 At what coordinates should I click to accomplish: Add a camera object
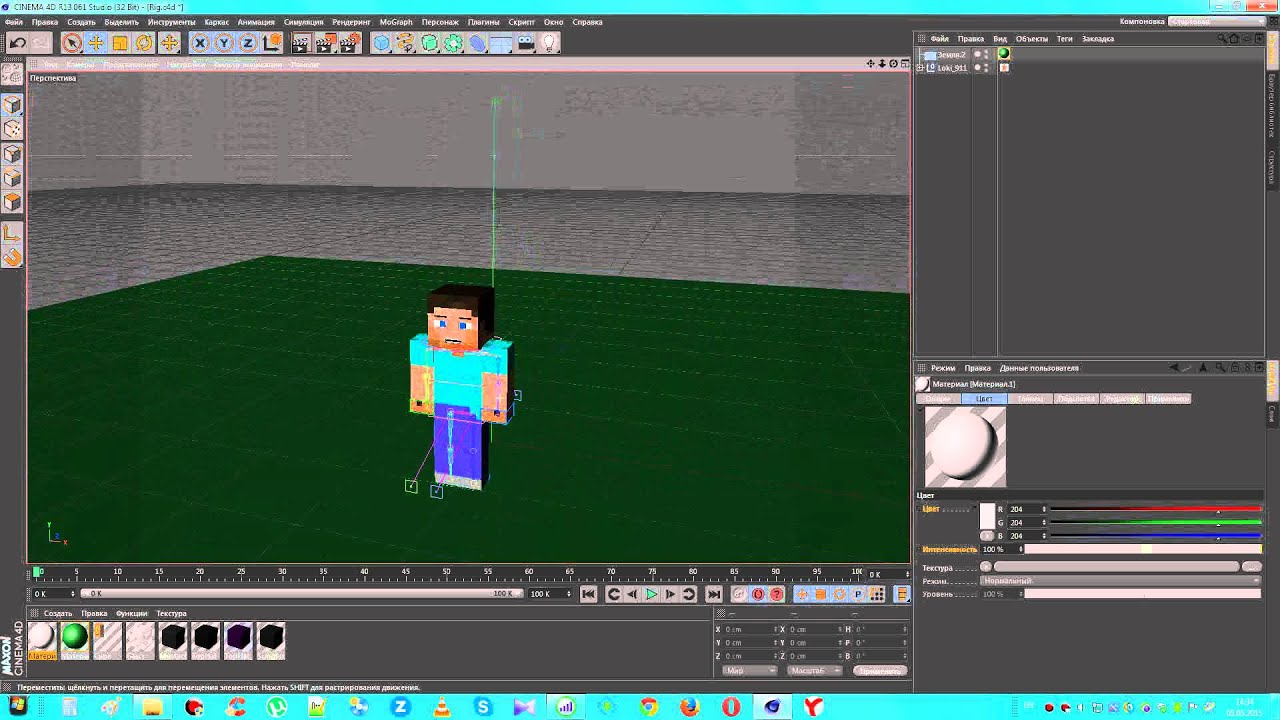tap(526, 43)
